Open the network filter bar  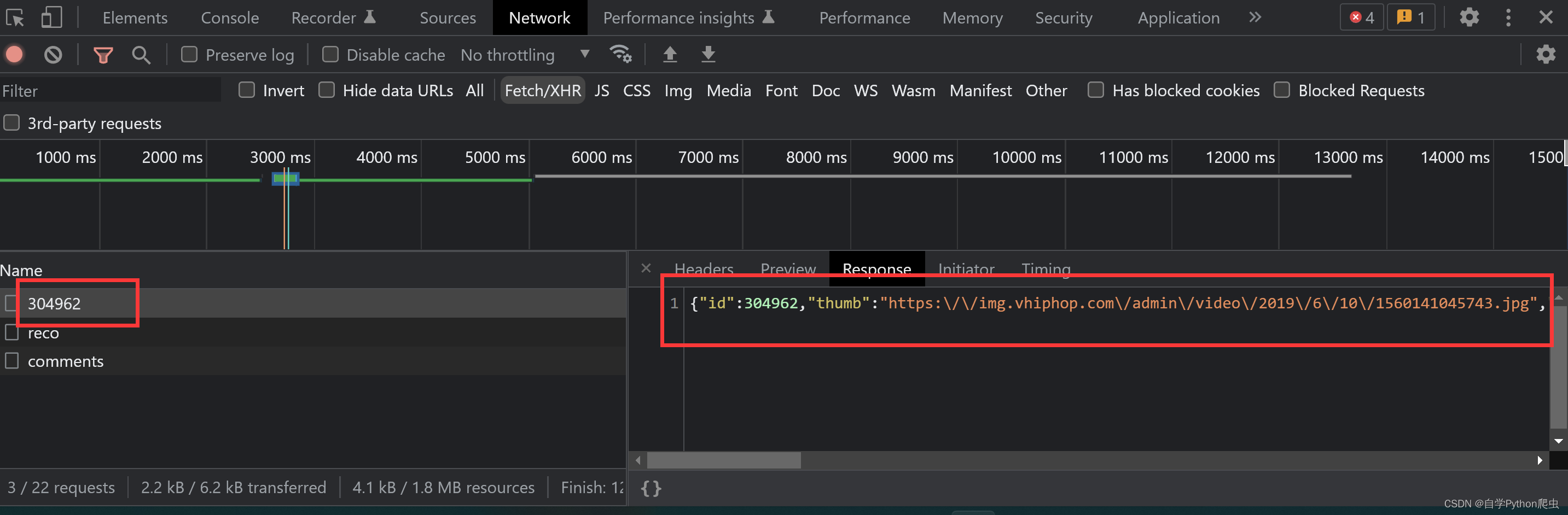(103, 54)
